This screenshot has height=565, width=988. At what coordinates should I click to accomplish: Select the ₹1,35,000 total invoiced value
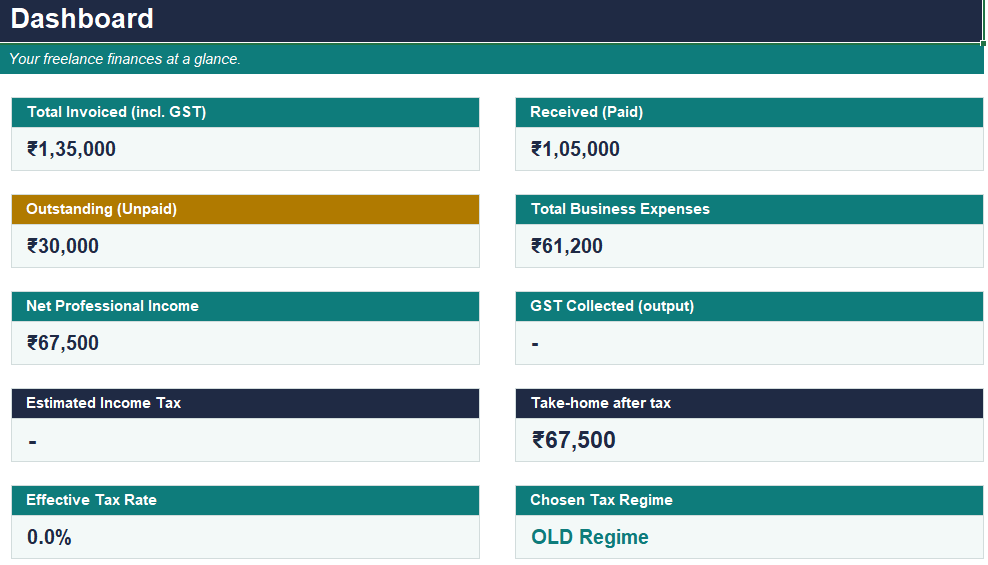pyautogui.click(x=71, y=149)
